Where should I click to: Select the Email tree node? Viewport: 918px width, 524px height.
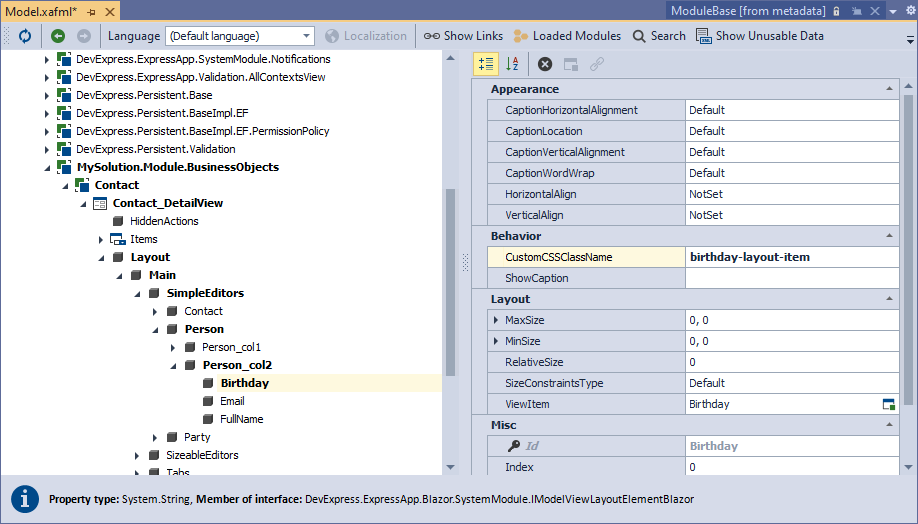232,401
